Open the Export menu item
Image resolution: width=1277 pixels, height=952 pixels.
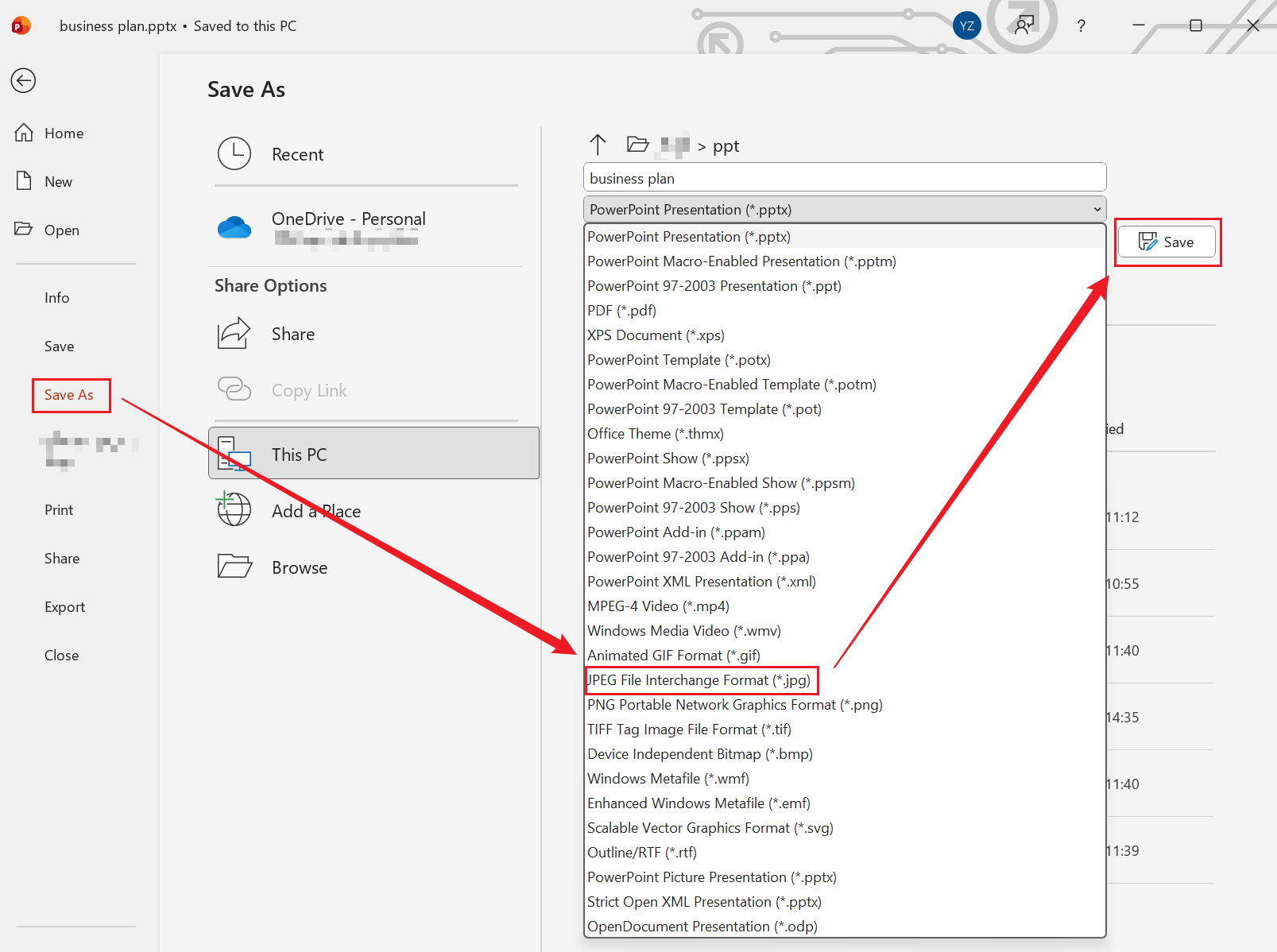click(64, 607)
